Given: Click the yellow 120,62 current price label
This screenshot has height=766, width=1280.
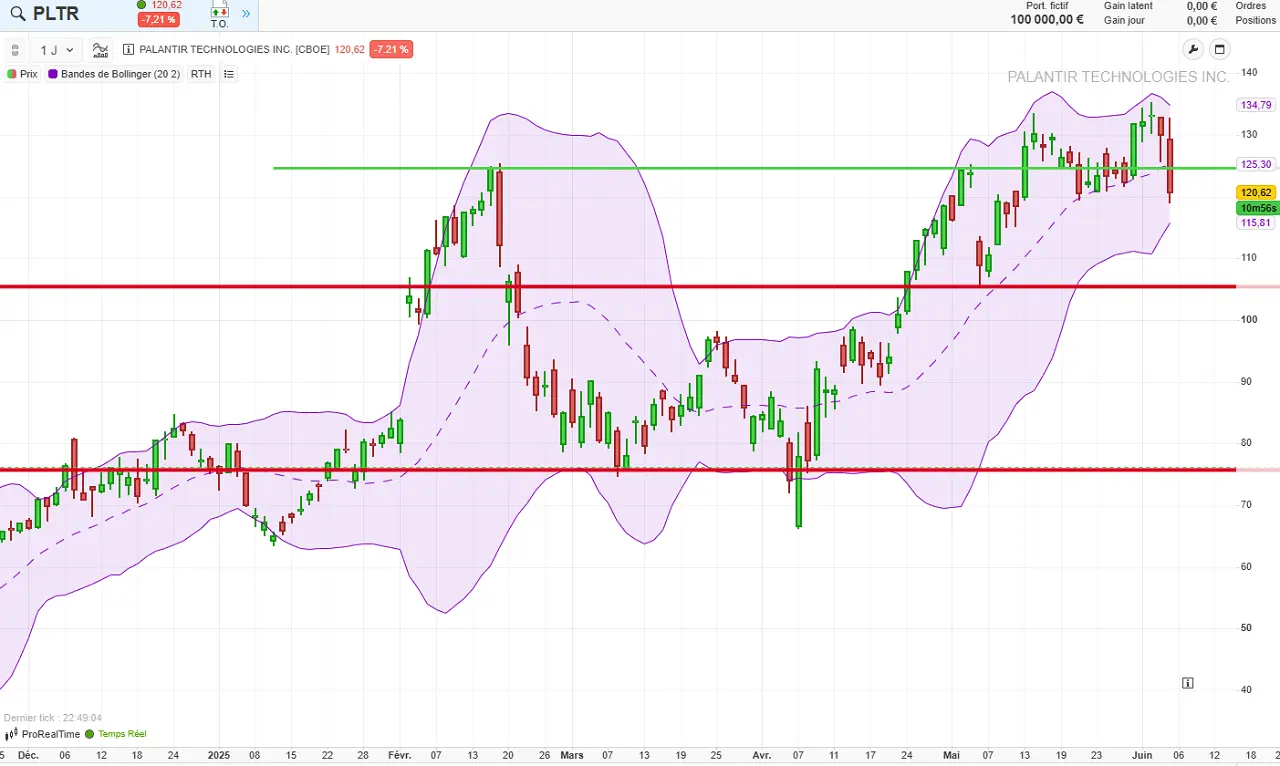Looking at the screenshot, I should click(x=1256, y=192).
